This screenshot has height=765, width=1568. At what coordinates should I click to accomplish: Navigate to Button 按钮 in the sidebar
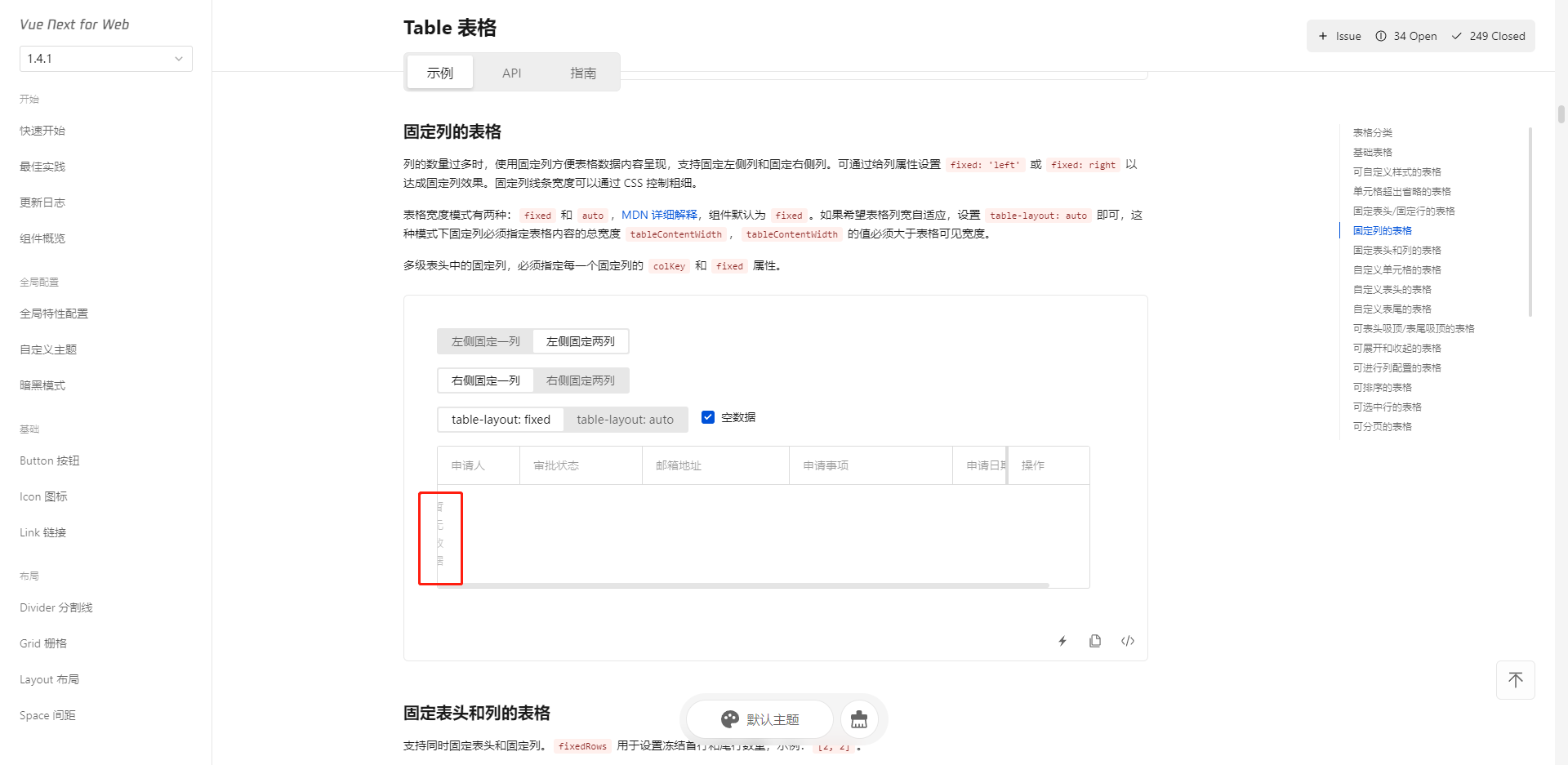pyautogui.click(x=49, y=460)
